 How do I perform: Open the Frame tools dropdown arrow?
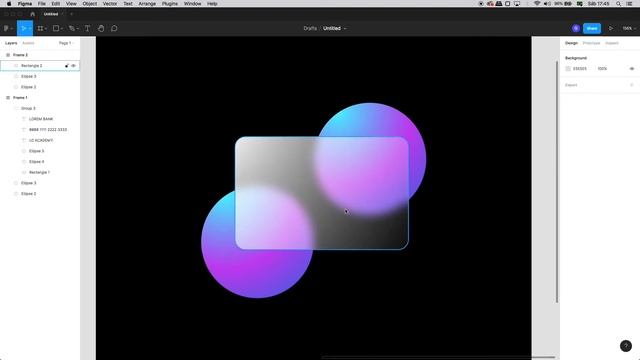tap(46, 29)
